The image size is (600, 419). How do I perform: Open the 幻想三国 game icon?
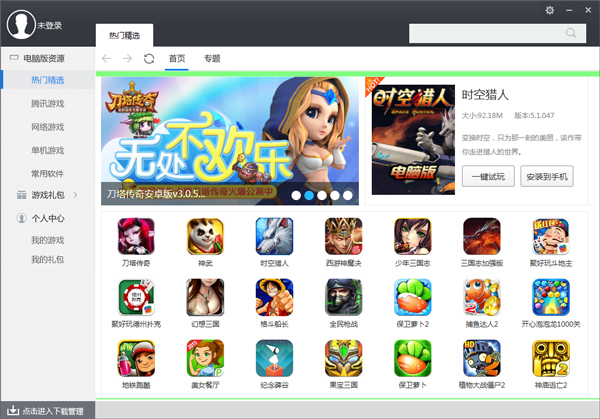click(205, 297)
